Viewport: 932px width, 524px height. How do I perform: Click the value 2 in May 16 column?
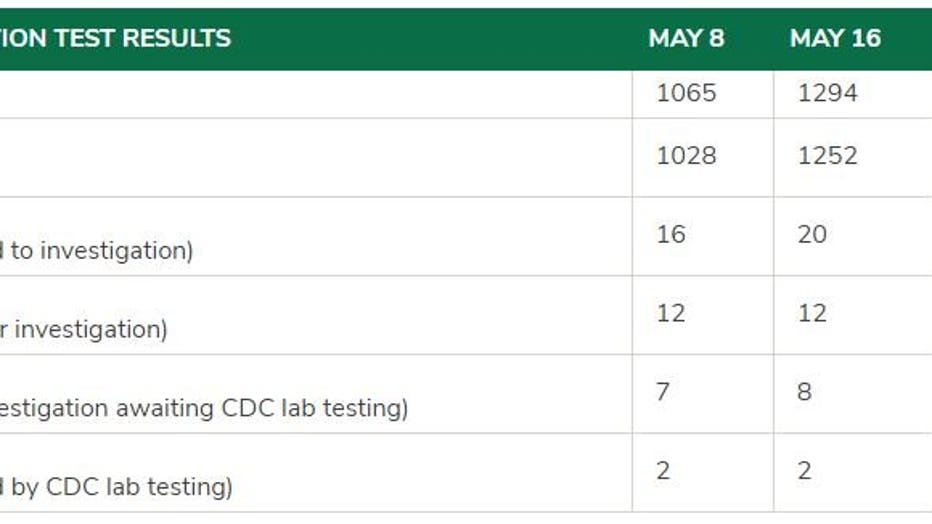[805, 471]
